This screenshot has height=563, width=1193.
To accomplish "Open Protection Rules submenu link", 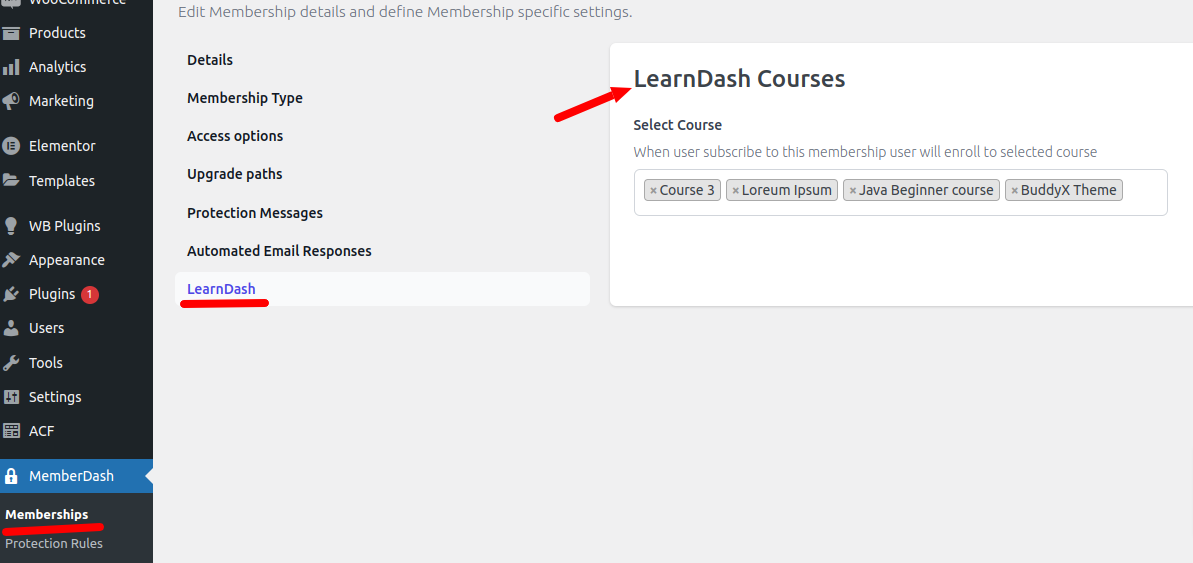I will pyautogui.click(x=54, y=544).
